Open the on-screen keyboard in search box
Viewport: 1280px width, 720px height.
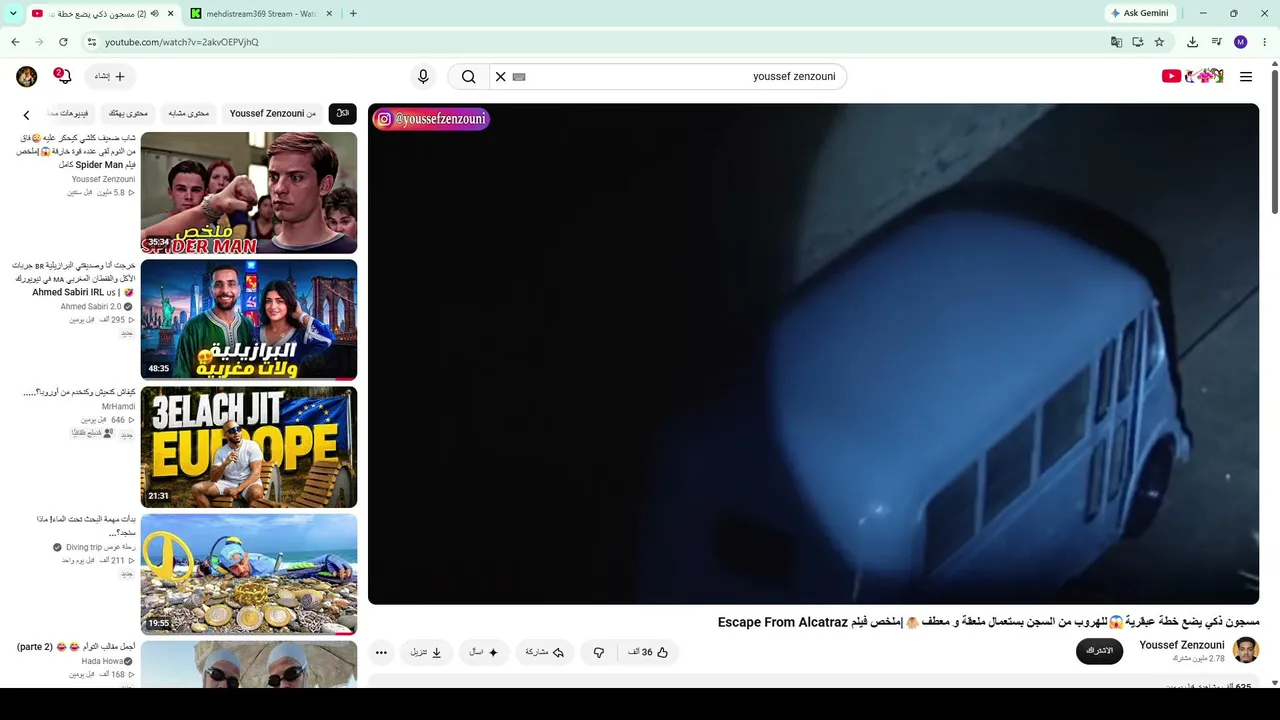[x=519, y=77]
